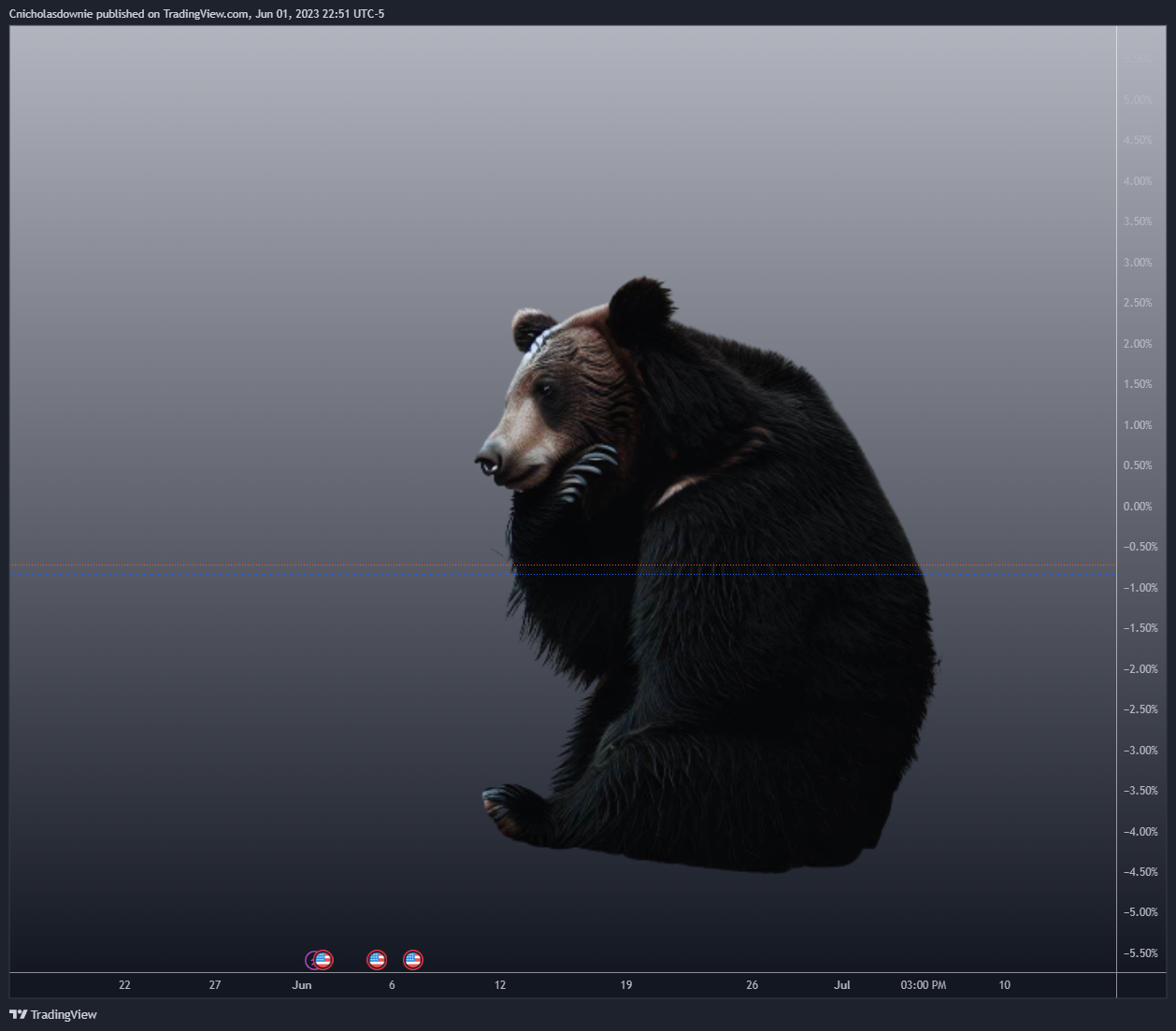The image size is (1176, 1031).
Task: Click the "4.00%" price scale label
Action: tap(1138, 181)
